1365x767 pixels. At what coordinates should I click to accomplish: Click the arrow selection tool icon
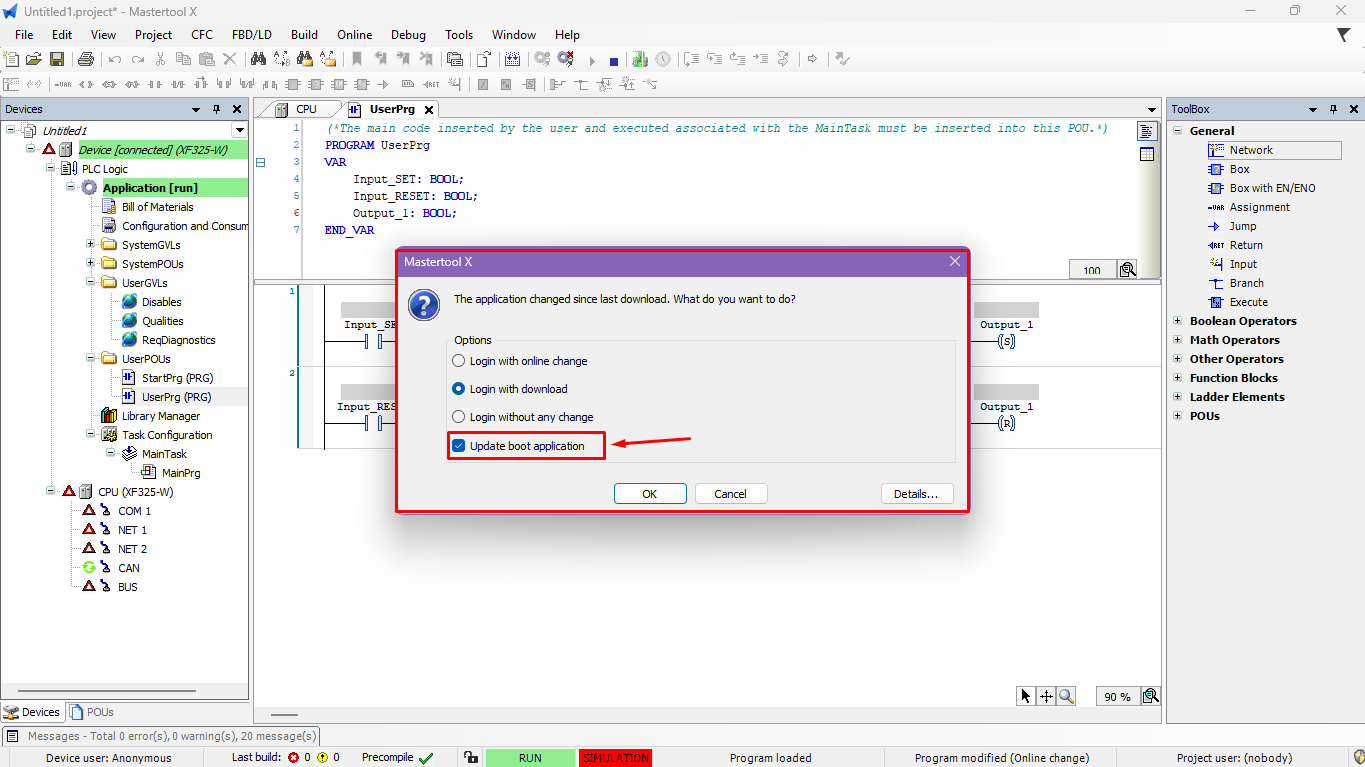click(x=1026, y=696)
